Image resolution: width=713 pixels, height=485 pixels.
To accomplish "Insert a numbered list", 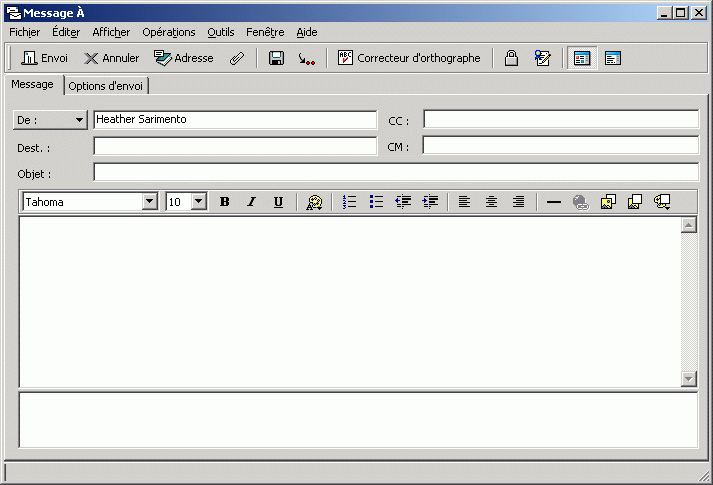I will coord(349,202).
